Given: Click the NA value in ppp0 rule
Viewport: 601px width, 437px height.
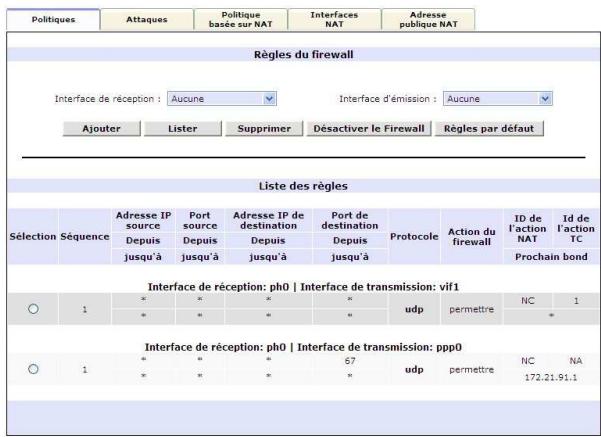Looking at the screenshot, I should [576, 361].
